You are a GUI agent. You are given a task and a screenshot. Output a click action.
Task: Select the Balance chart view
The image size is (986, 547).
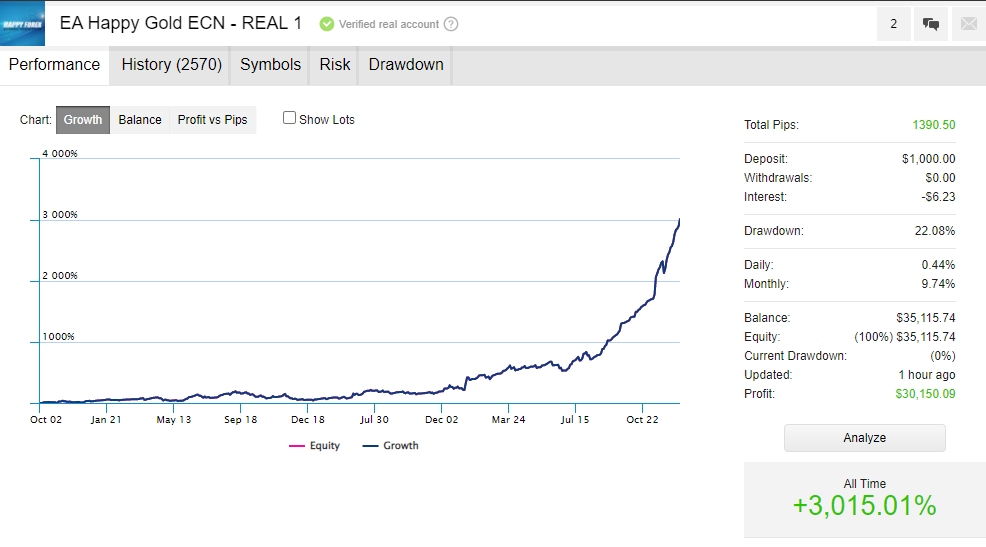[x=140, y=120]
